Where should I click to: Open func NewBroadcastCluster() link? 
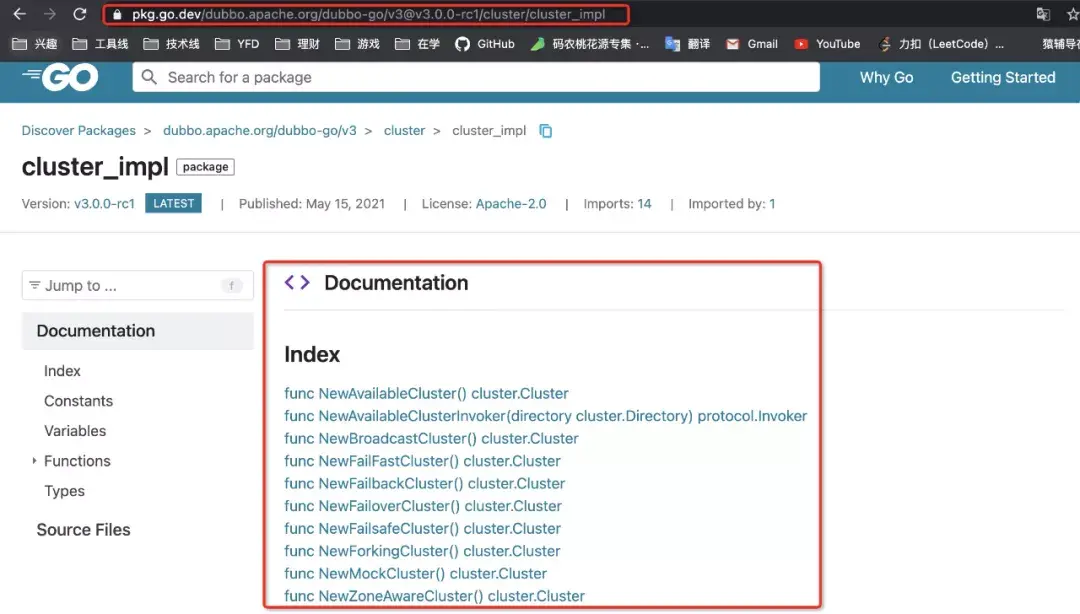click(431, 439)
